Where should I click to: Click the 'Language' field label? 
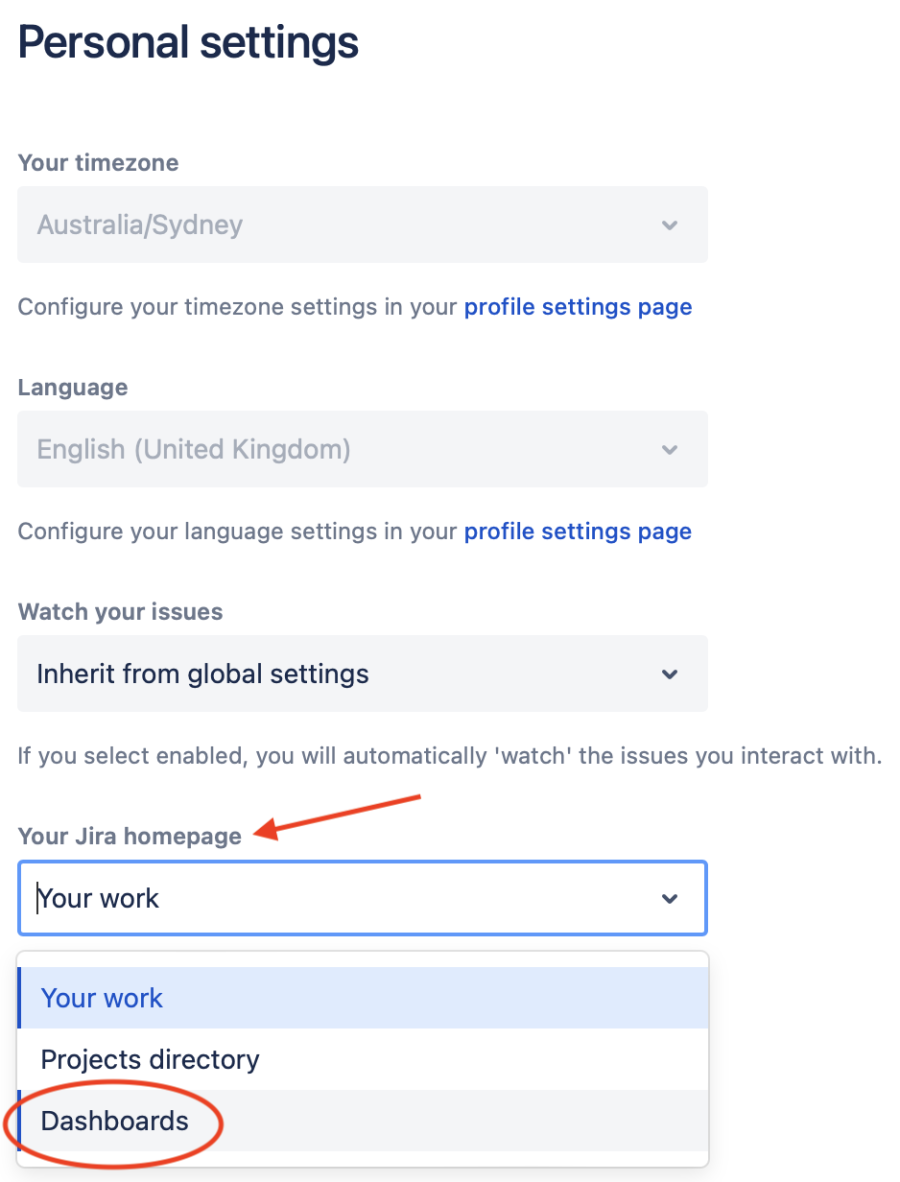click(x=73, y=387)
